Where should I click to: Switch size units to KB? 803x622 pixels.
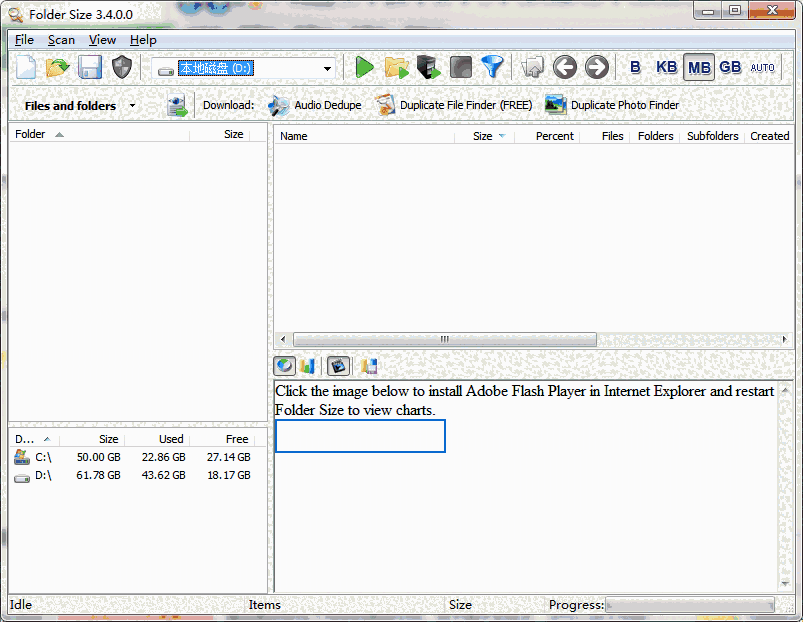667,67
